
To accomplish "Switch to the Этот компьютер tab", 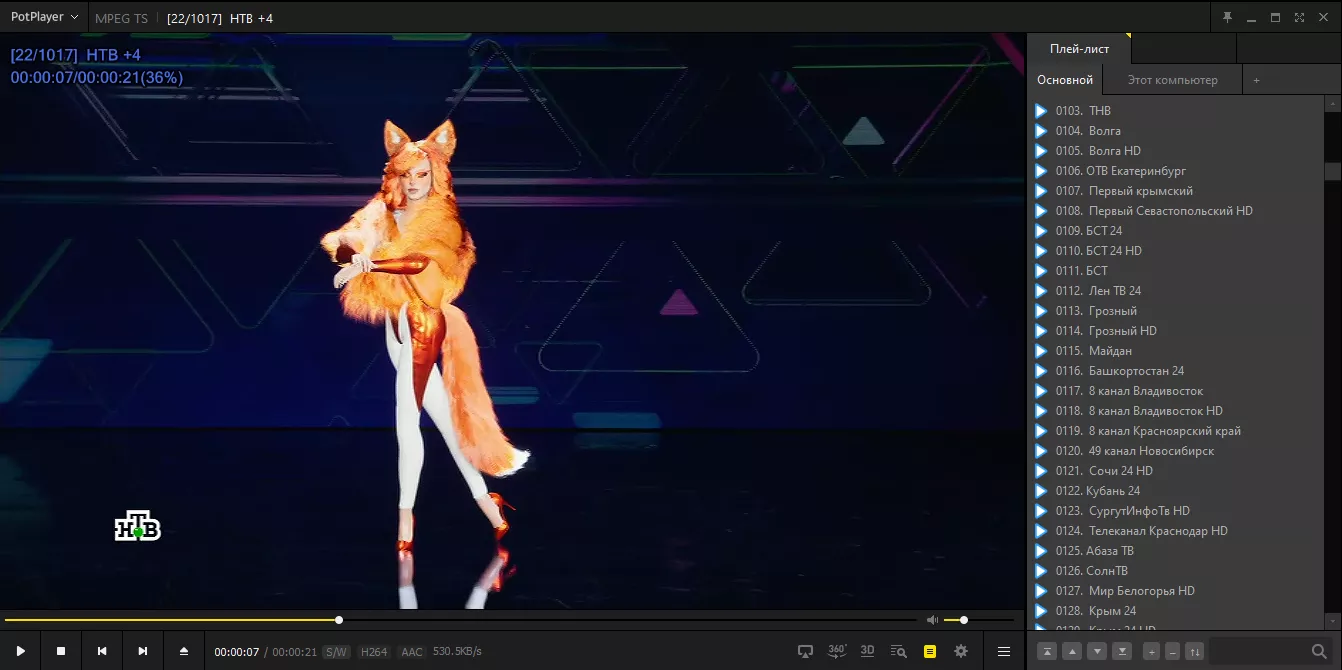I will pos(1172,80).
